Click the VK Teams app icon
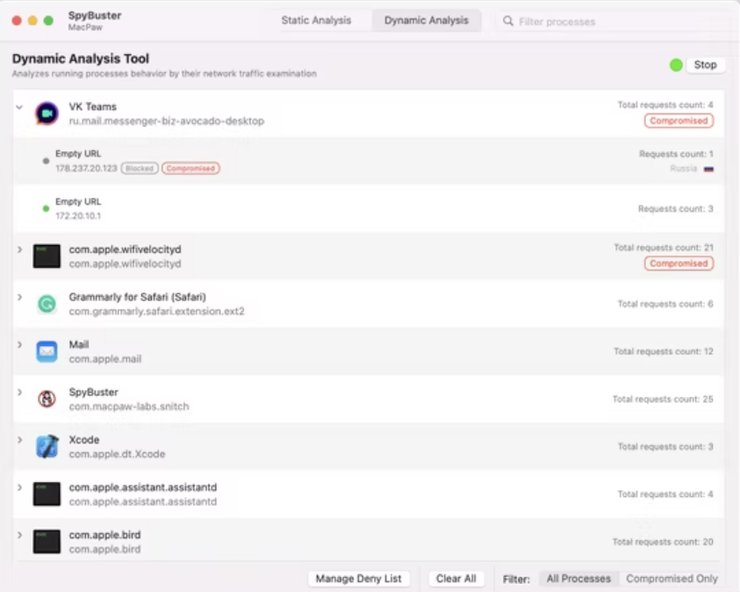The height and width of the screenshot is (592, 740). [47, 113]
